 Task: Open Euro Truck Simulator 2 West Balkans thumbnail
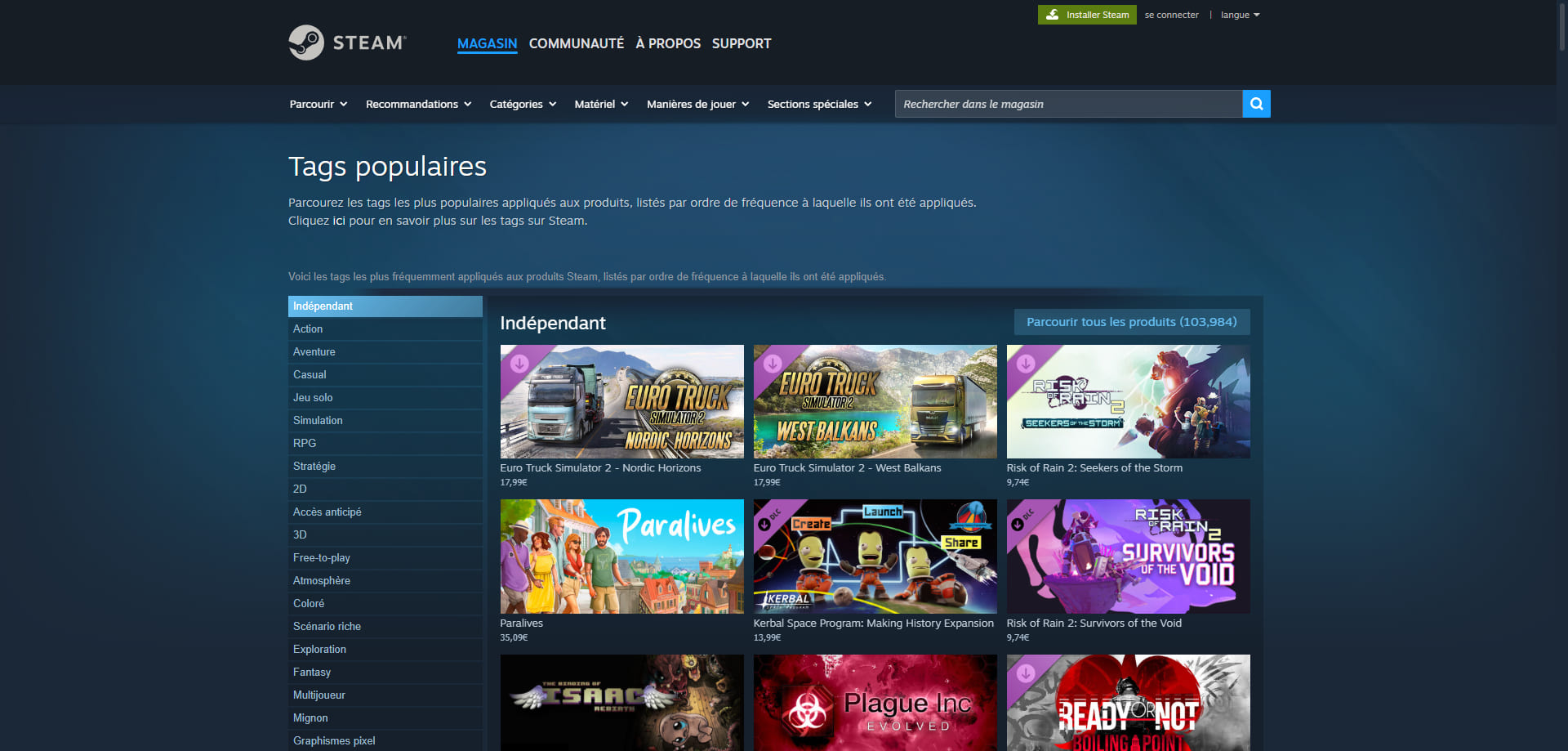pyautogui.click(x=875, y=401)
